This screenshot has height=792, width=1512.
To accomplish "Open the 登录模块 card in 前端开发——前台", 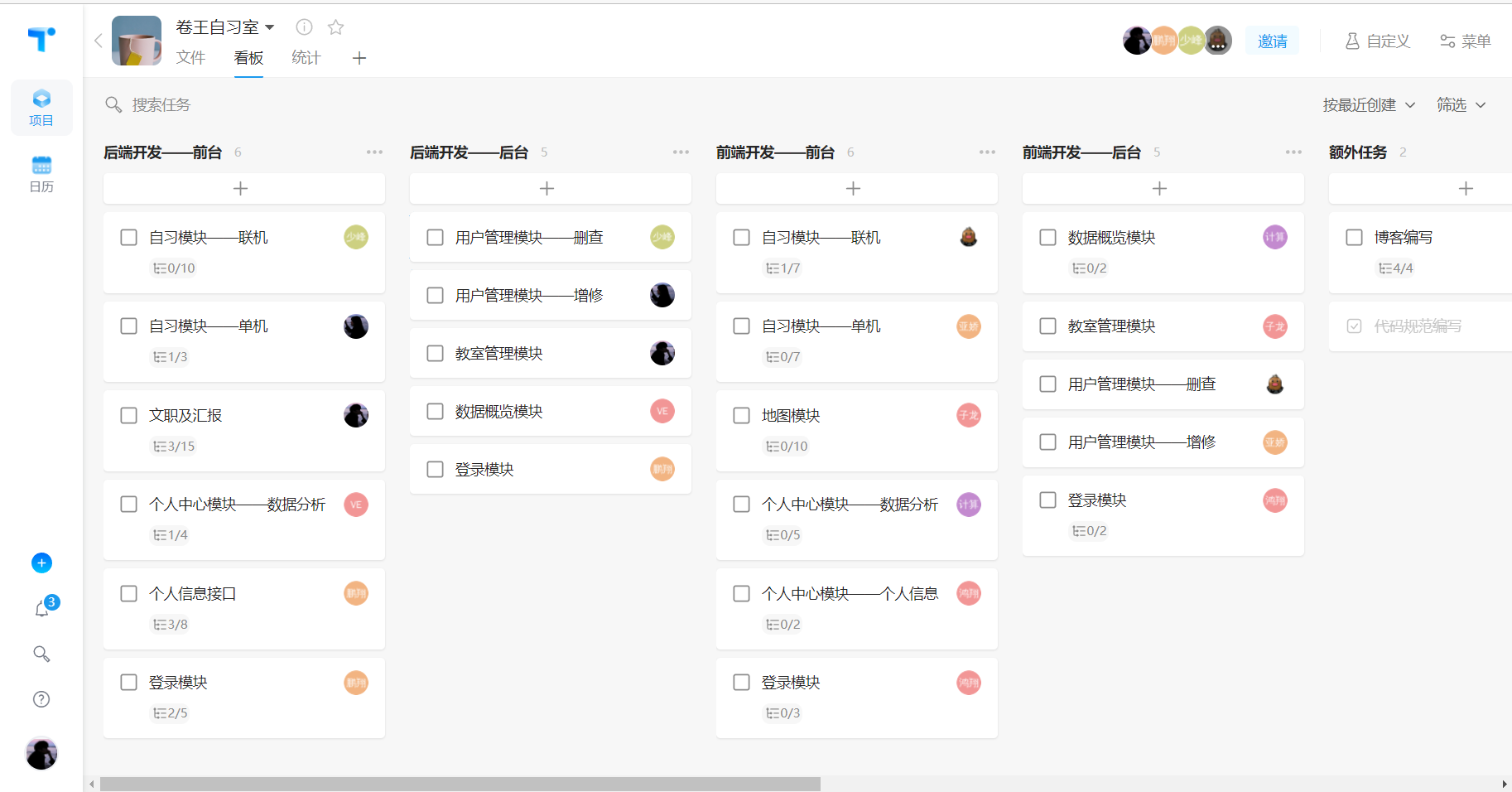I will click(x=857, y=698).
